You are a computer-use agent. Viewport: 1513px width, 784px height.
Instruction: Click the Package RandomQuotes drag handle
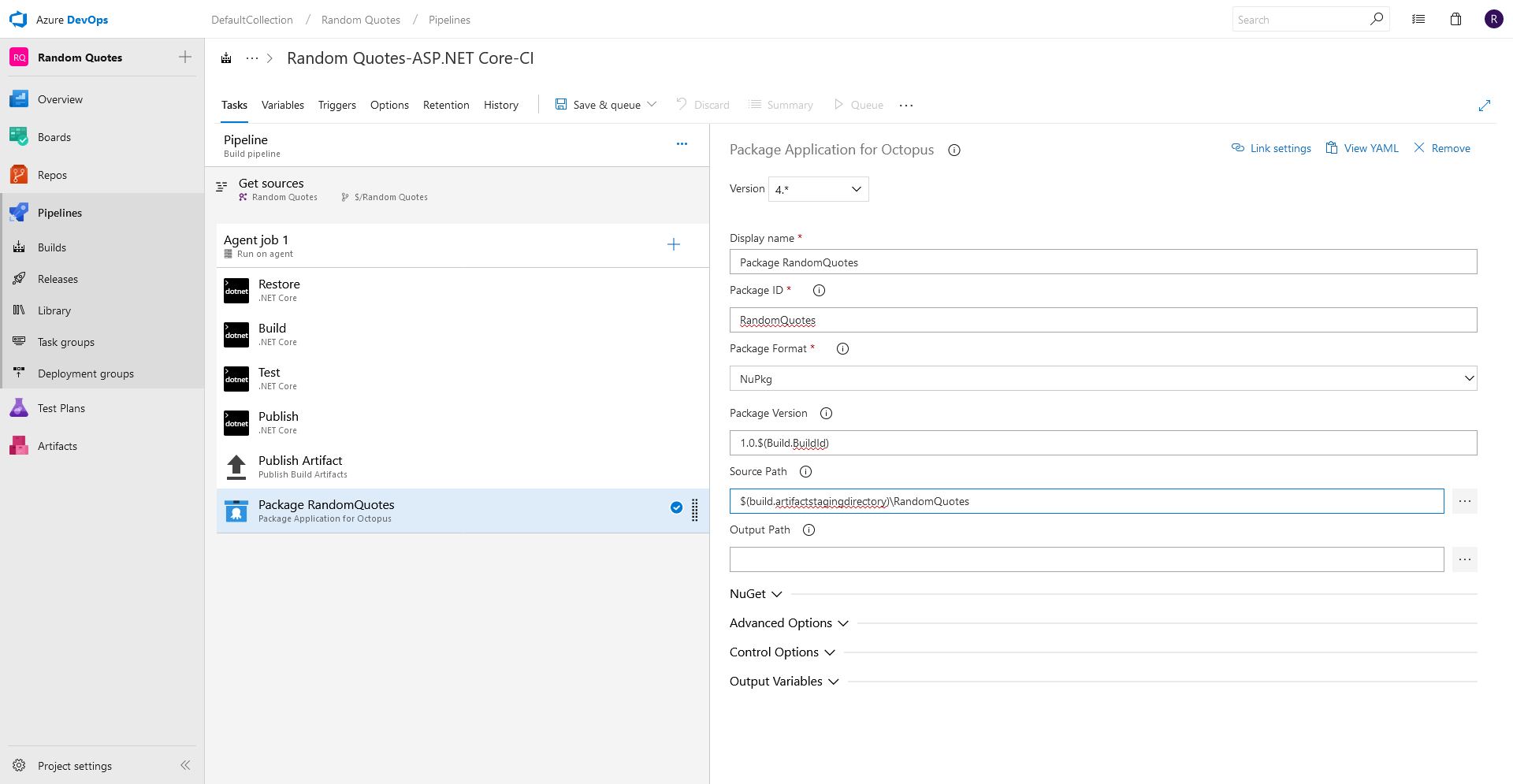click(695, 511)
